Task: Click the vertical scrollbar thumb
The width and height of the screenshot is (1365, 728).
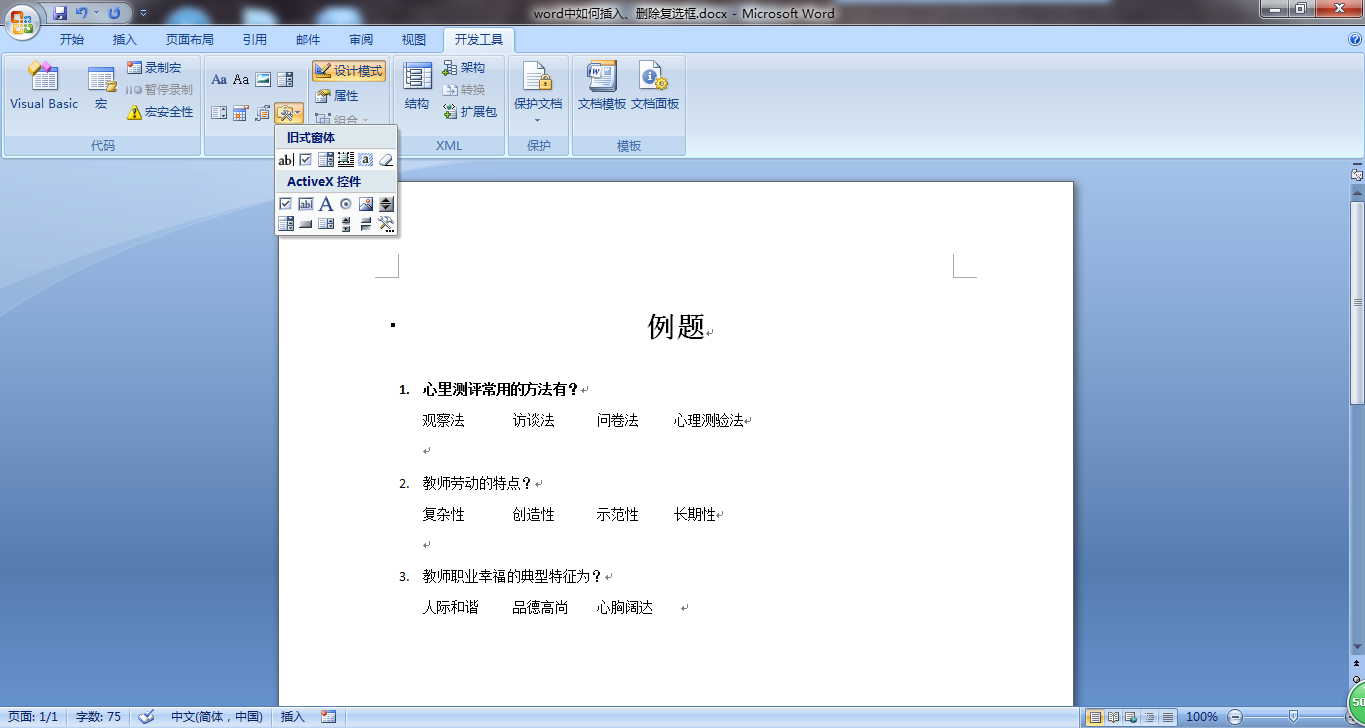Action: pyautogui.click(x=1357, y=302)
